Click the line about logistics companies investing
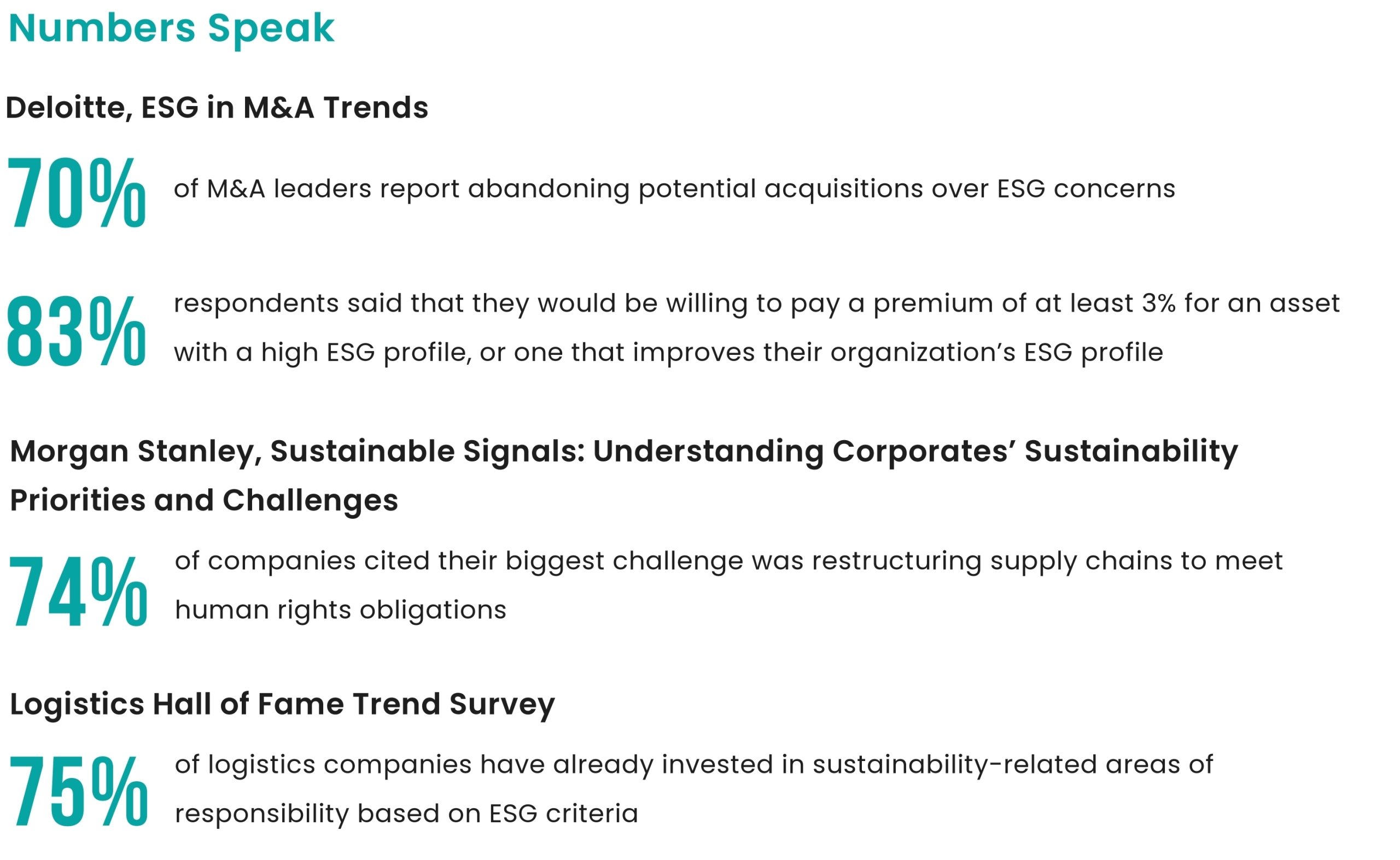Screen dimensions: 1400x860 pos(694,764)
